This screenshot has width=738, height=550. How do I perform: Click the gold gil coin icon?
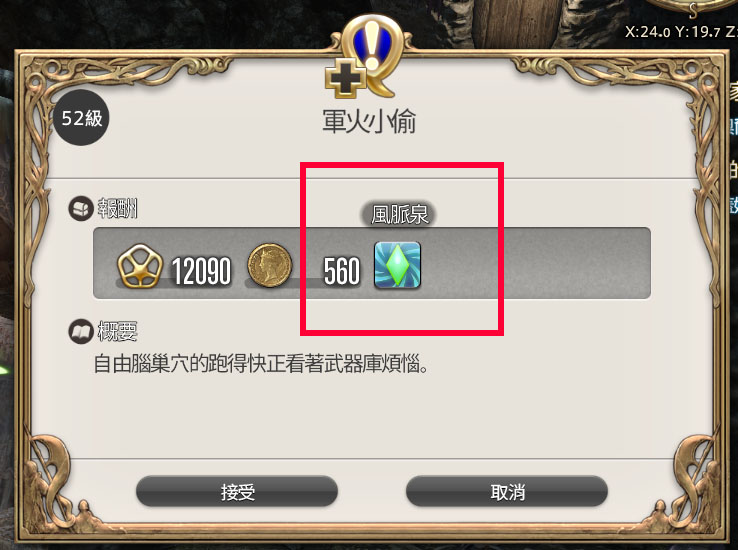pyautogui.click(x=270, y=265)
